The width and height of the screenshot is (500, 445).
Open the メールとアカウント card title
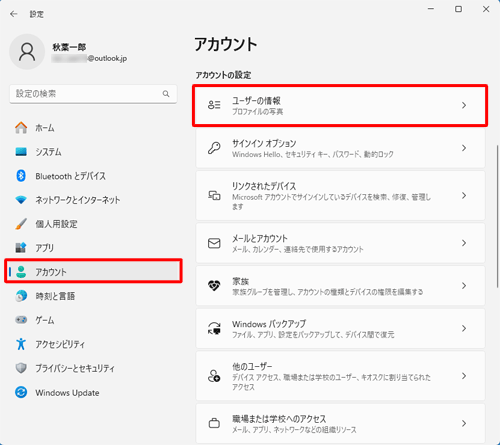[260, 239]
